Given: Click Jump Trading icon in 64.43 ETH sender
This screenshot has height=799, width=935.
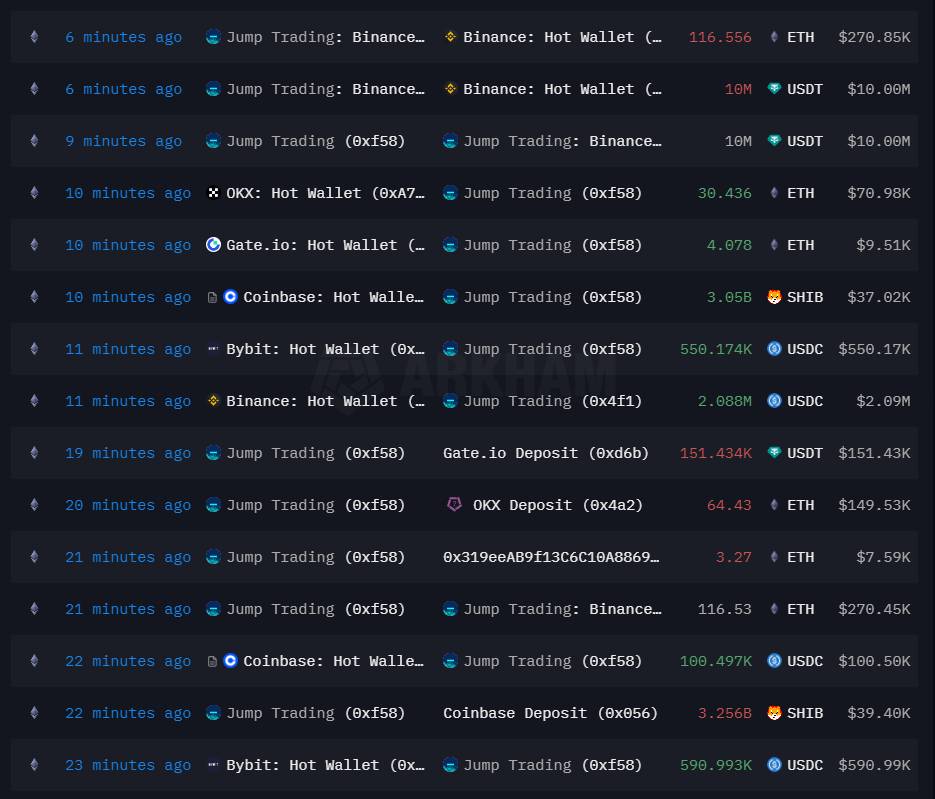Looking at the screenshot, I should click(x=213, y=505).
